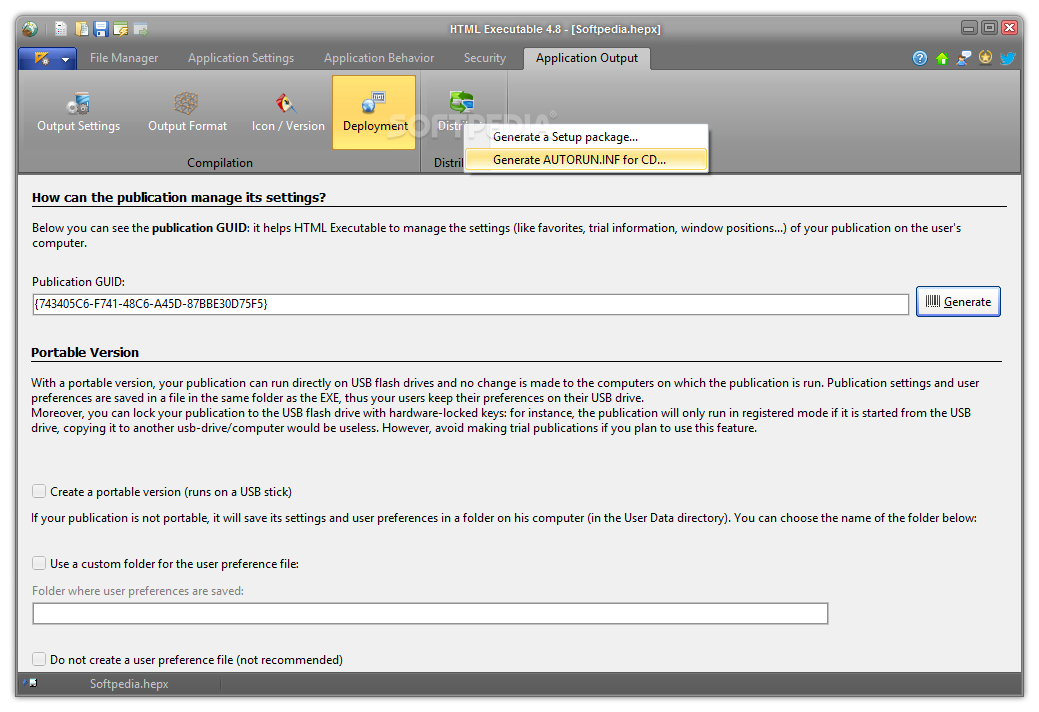The height and width of the screenshot is (712, 1039).
Task: Select the Application Output tab
Action: tap(586, 58)
